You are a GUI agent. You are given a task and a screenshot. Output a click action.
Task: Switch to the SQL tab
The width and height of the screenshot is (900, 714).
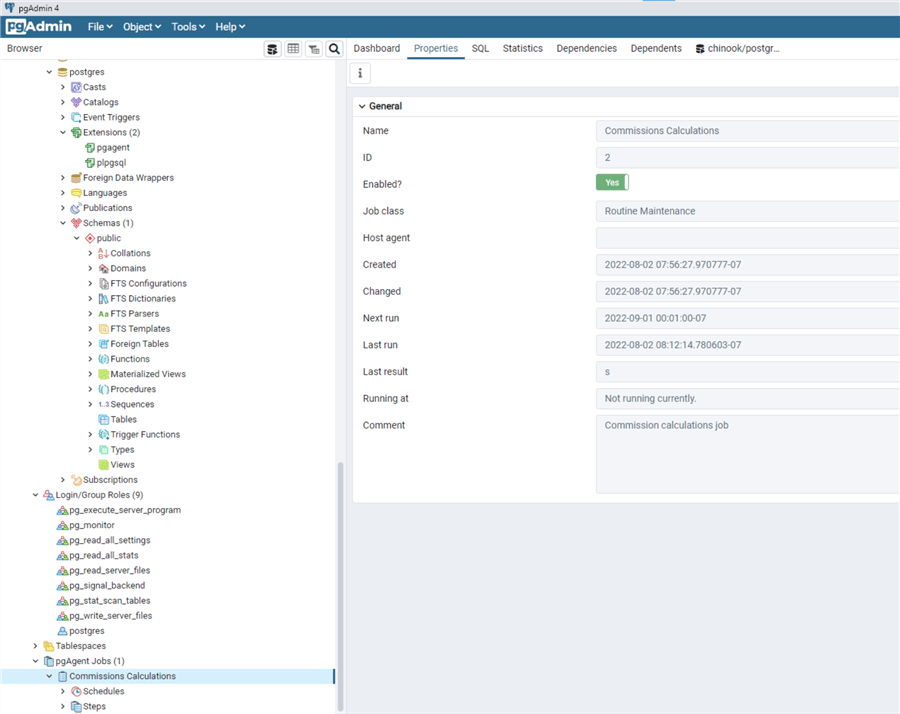[x=480, y=48]
